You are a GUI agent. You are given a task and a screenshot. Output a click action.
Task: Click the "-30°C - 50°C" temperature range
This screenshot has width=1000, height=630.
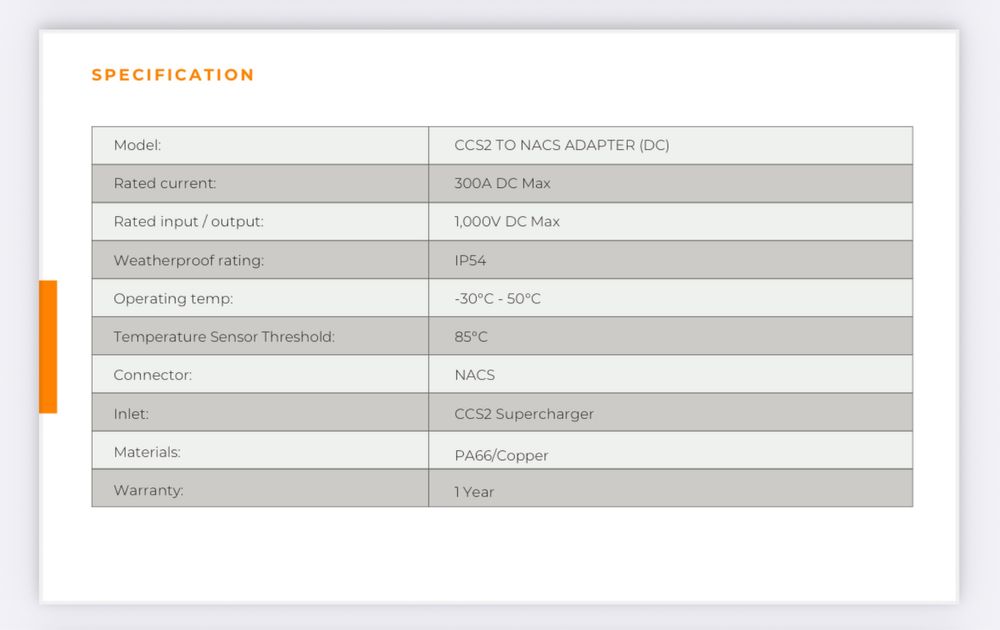pyautogui.click(x=497, y=298)
